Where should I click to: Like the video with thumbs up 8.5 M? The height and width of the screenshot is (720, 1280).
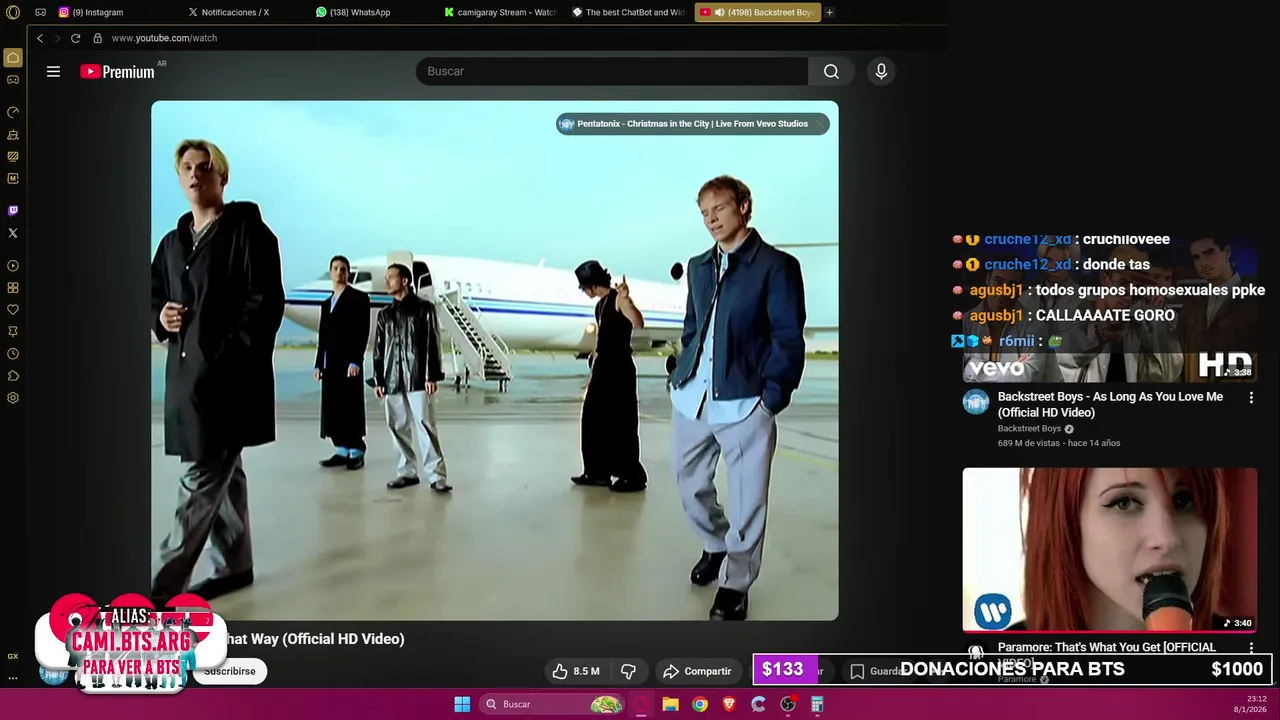(576, 671)
